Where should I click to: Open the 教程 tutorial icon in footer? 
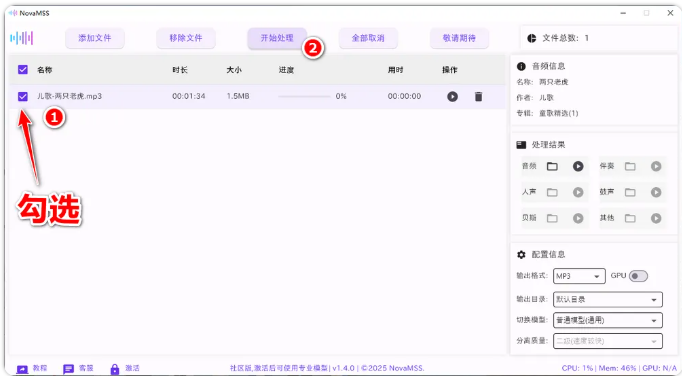(x=22, y=369)
